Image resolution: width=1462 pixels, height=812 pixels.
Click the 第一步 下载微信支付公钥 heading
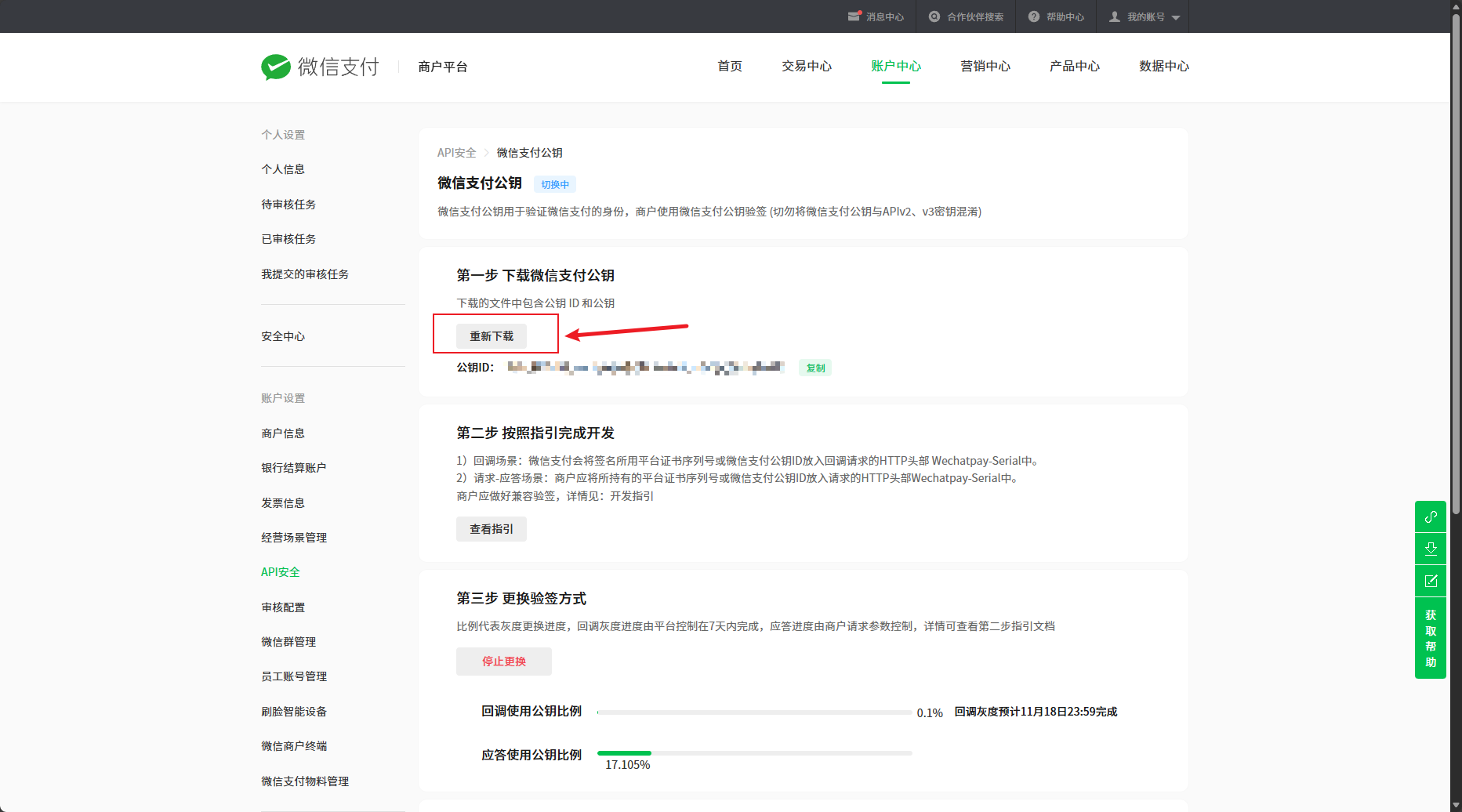coord(535,276)
